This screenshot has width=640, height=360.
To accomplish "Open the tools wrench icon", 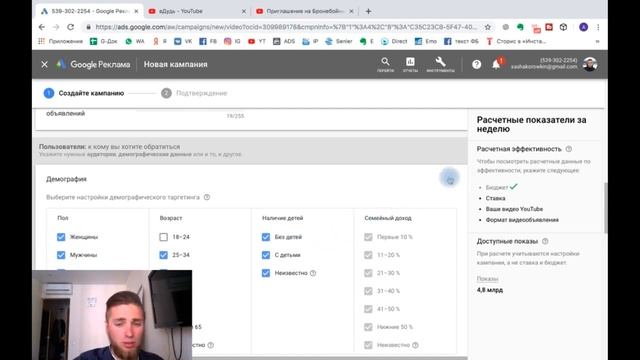I will click(x=440, y=64).
